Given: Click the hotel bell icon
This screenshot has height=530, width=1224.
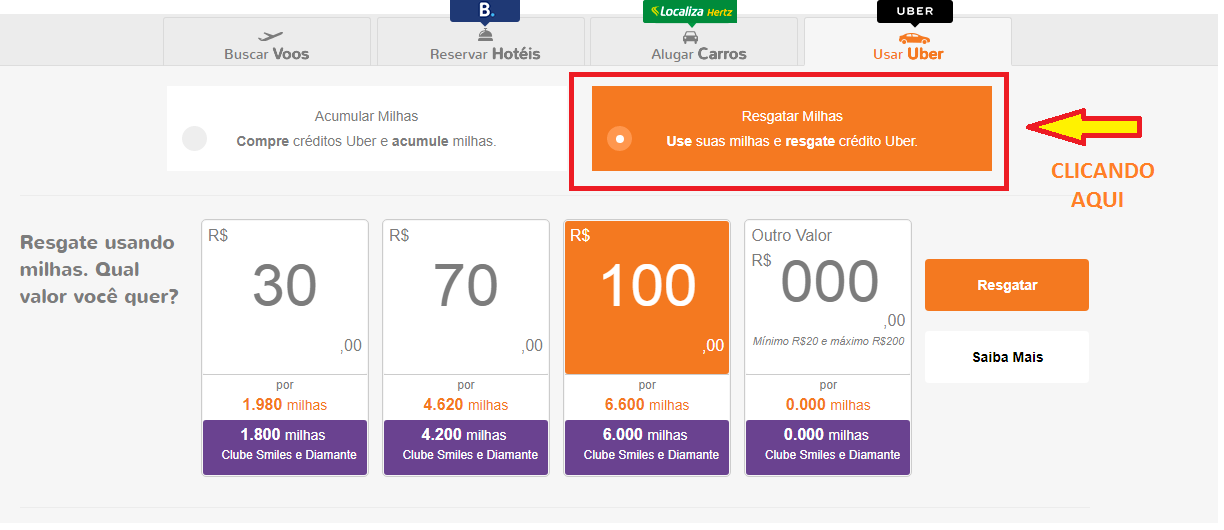Looking at the screenshot, I should click(x=485, y=36).
